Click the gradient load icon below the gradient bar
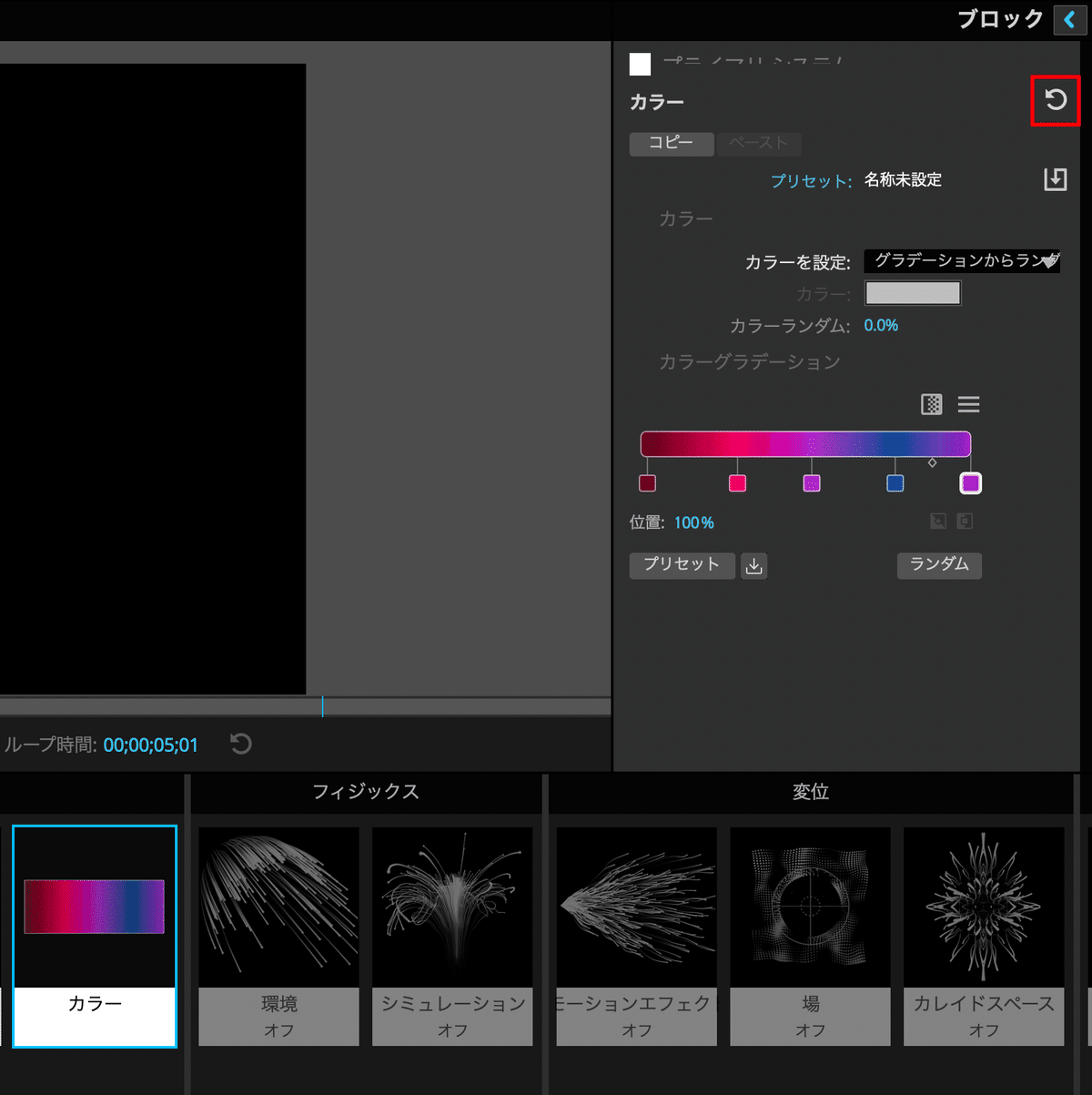The width and height of the screenshot is (1092, 1095). point(937,521)
